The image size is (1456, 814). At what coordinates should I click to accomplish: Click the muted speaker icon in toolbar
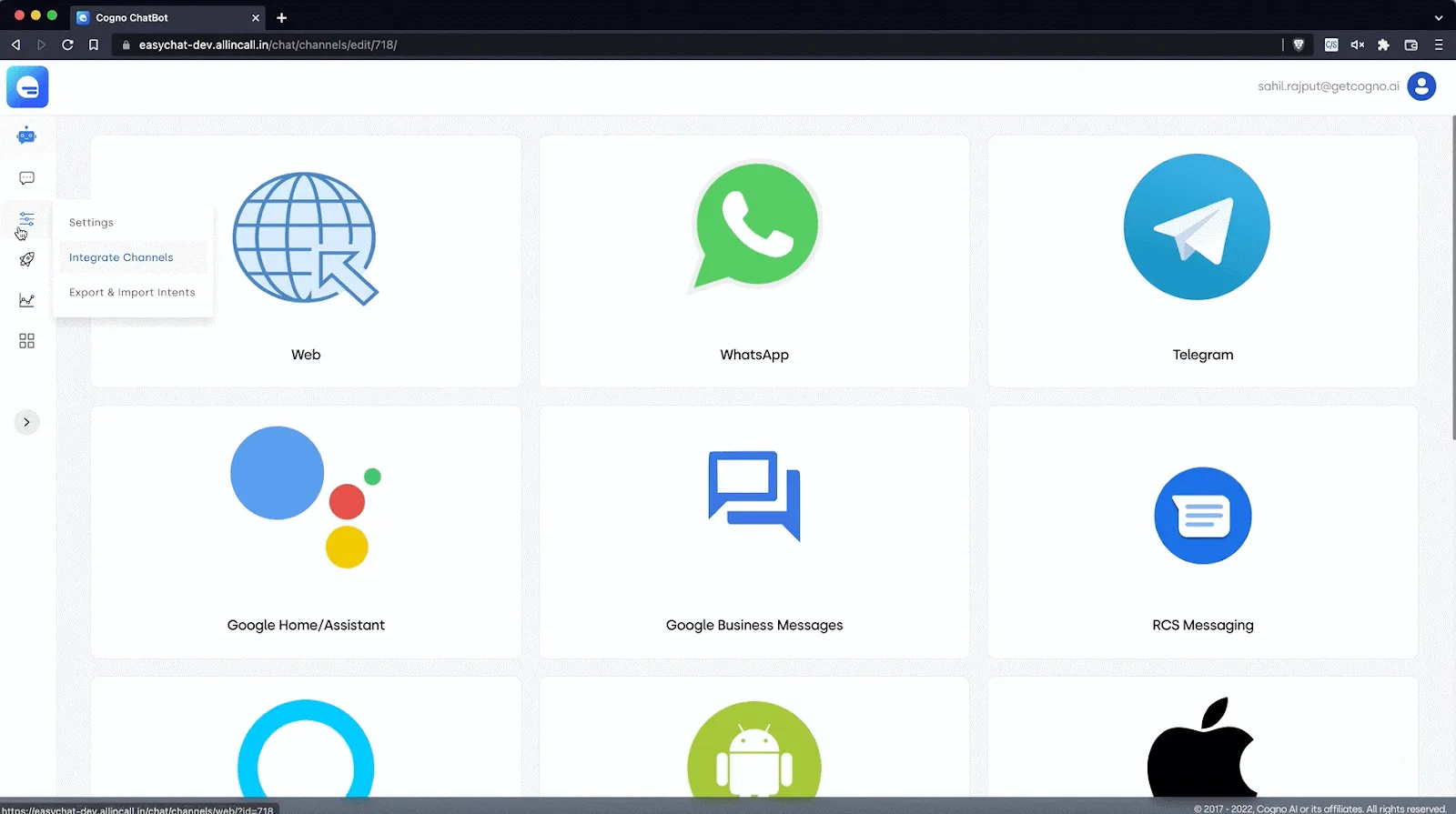tap(1357, 45)
